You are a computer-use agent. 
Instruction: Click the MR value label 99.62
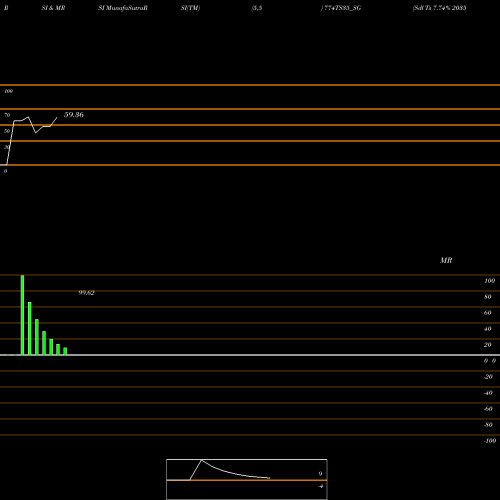[x=86, y=293]
